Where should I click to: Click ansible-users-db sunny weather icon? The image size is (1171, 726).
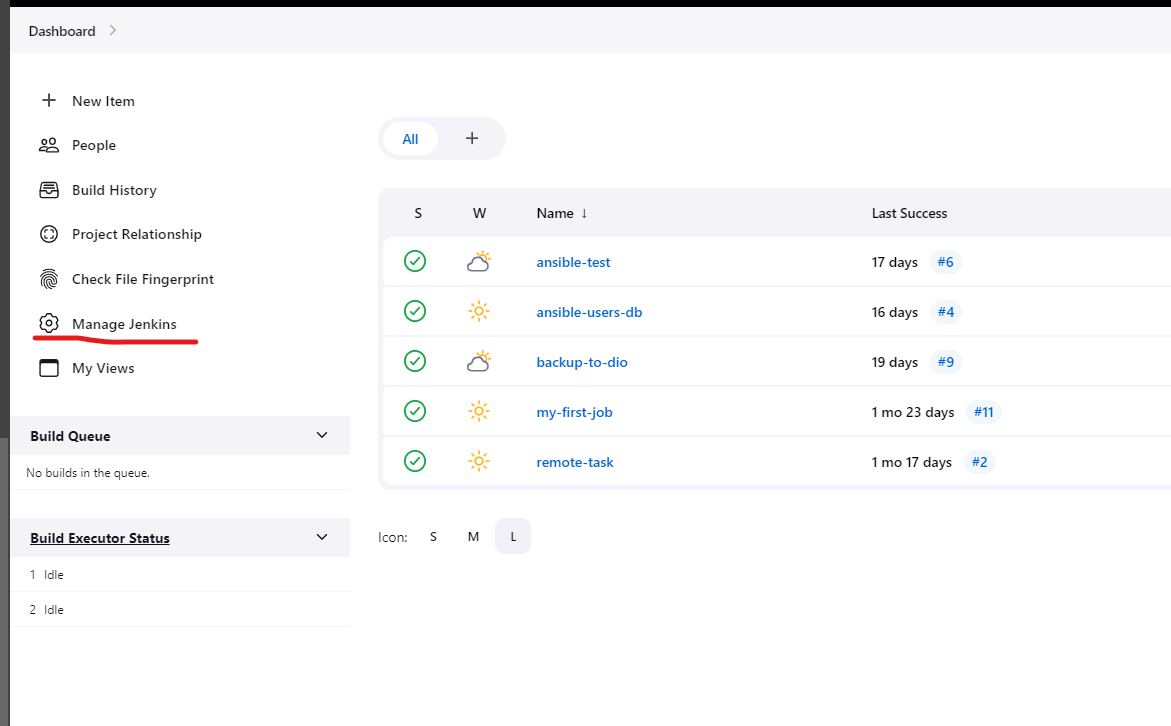point(479,311)
